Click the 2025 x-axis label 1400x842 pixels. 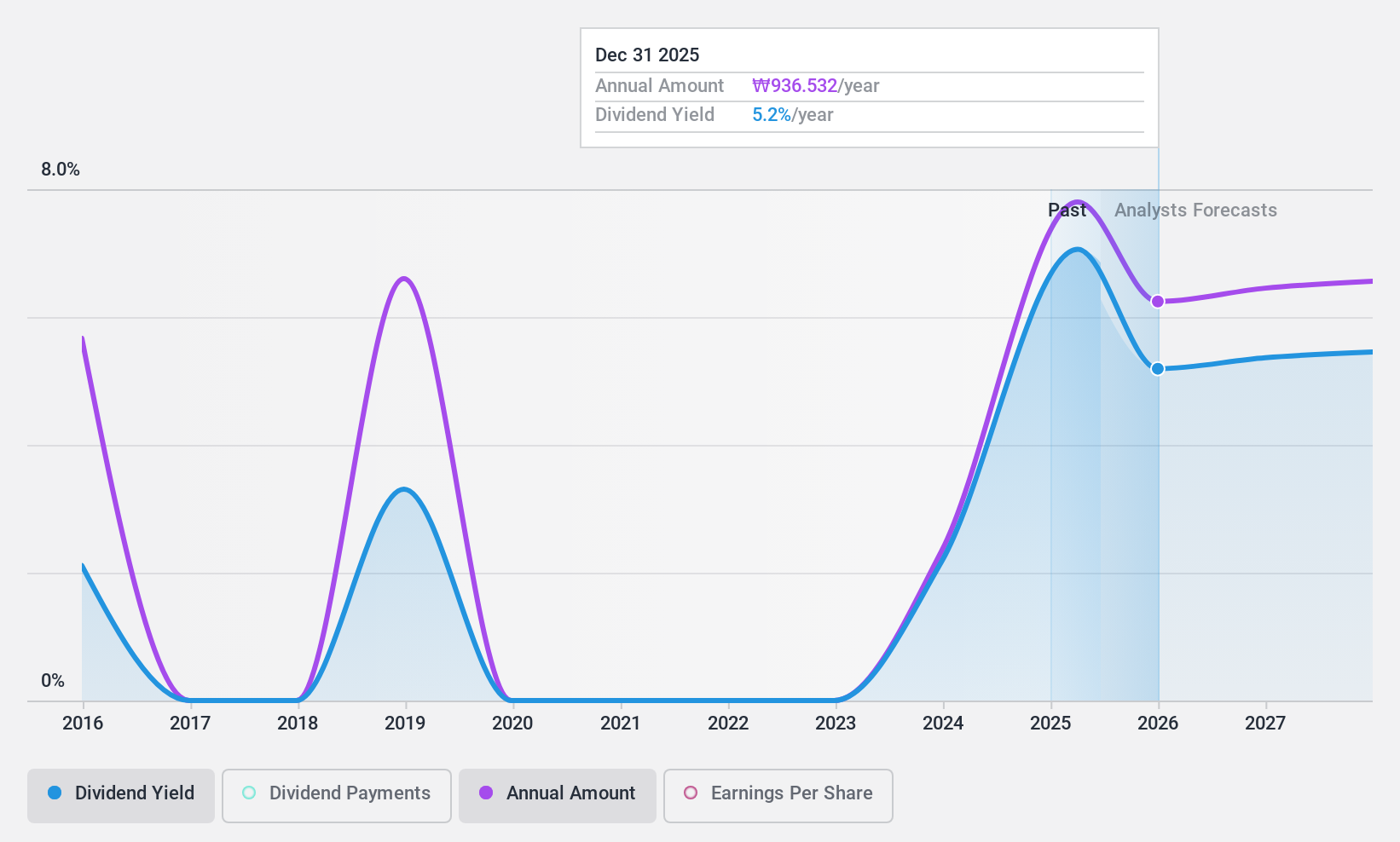1050,724
